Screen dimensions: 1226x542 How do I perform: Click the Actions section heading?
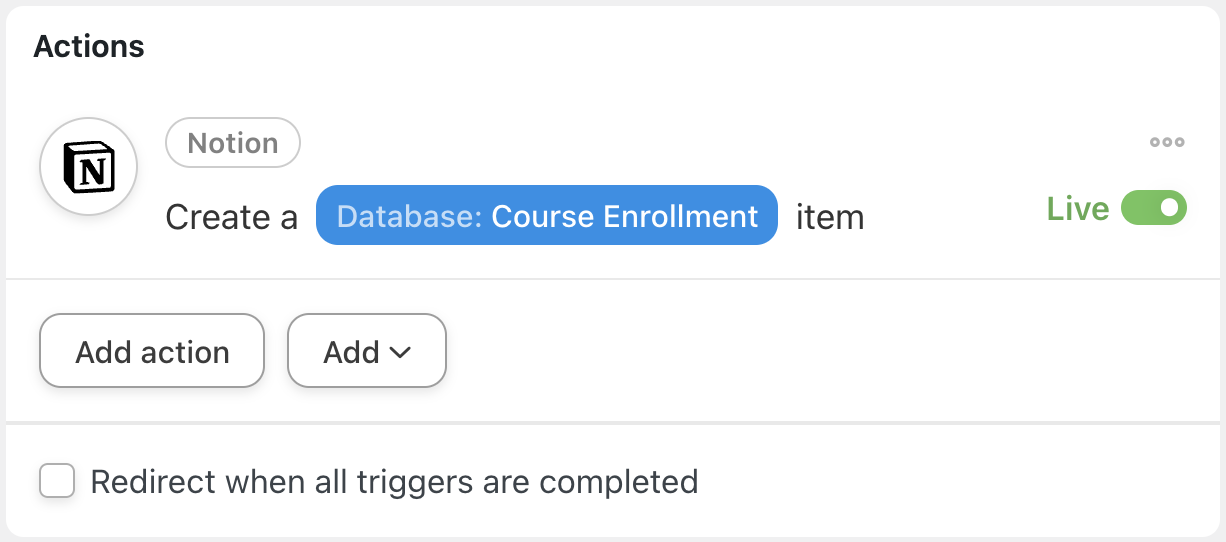[x=89, y=46]
